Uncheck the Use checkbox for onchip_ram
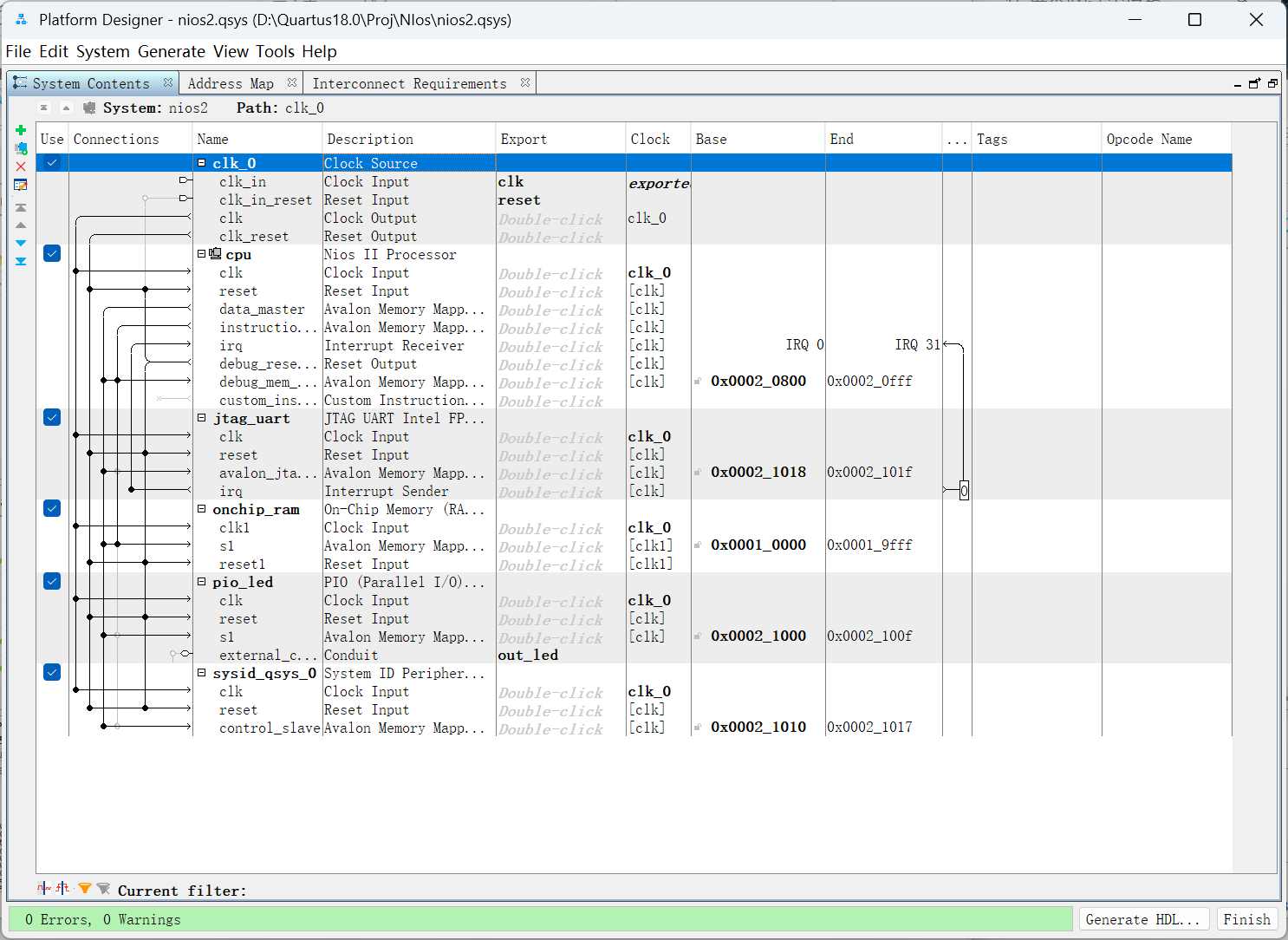1288x940 pixels. (52, 508)
